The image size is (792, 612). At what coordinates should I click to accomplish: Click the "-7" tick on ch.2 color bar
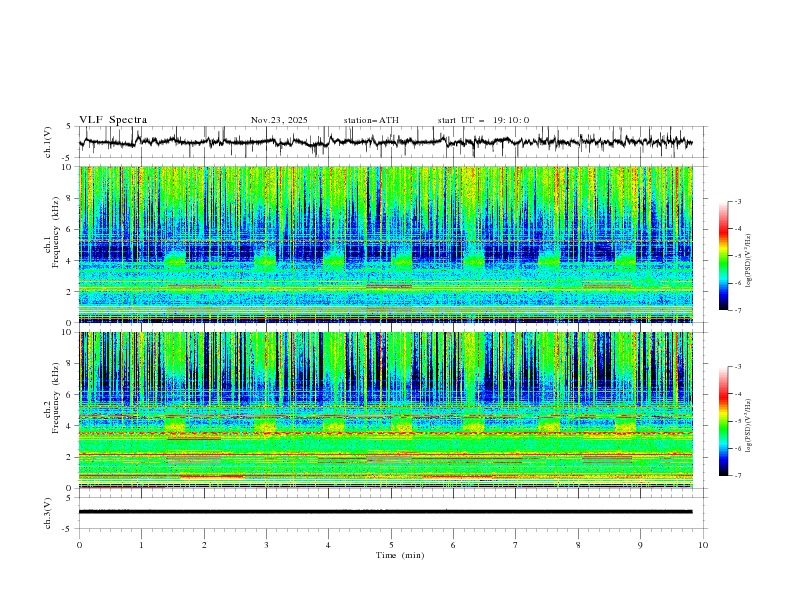[x=738, y=475]
